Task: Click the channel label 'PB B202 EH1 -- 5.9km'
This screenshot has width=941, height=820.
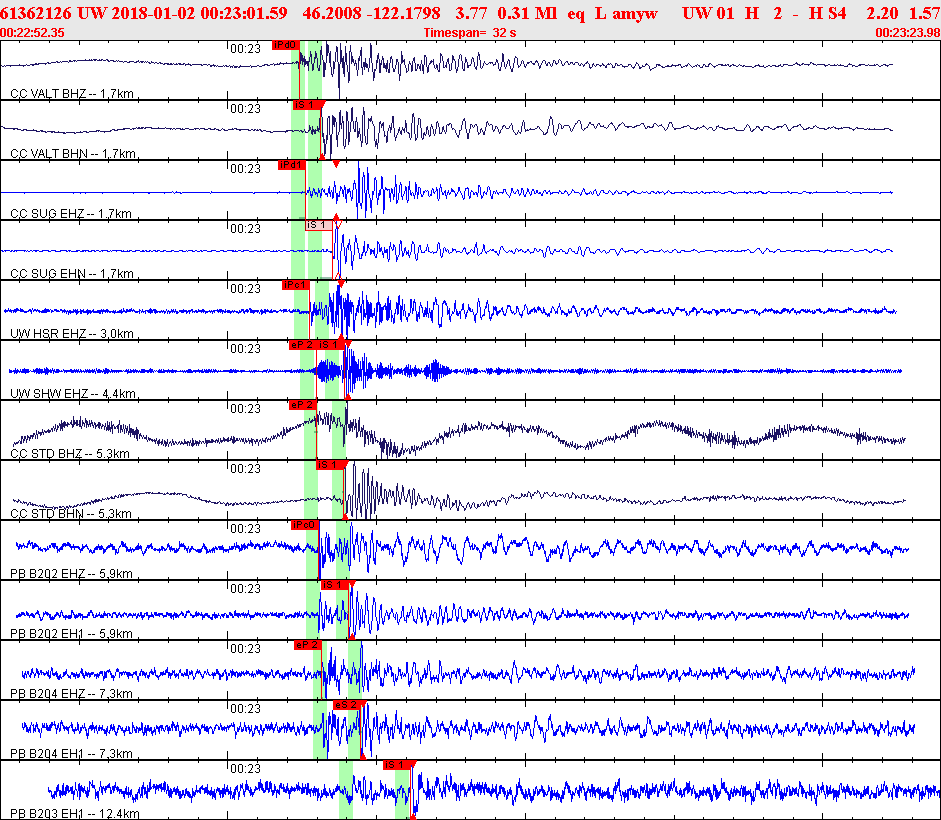Action: (x=71, y=634)
